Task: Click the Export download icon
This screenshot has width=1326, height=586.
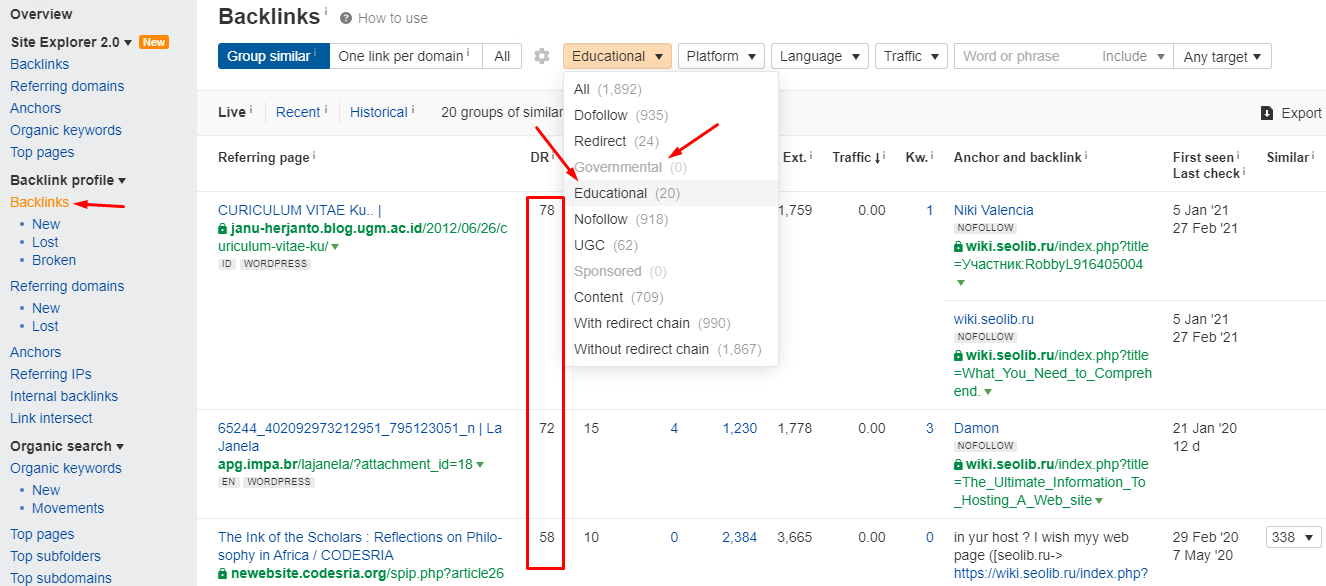Action: (x=1267, y=113)
